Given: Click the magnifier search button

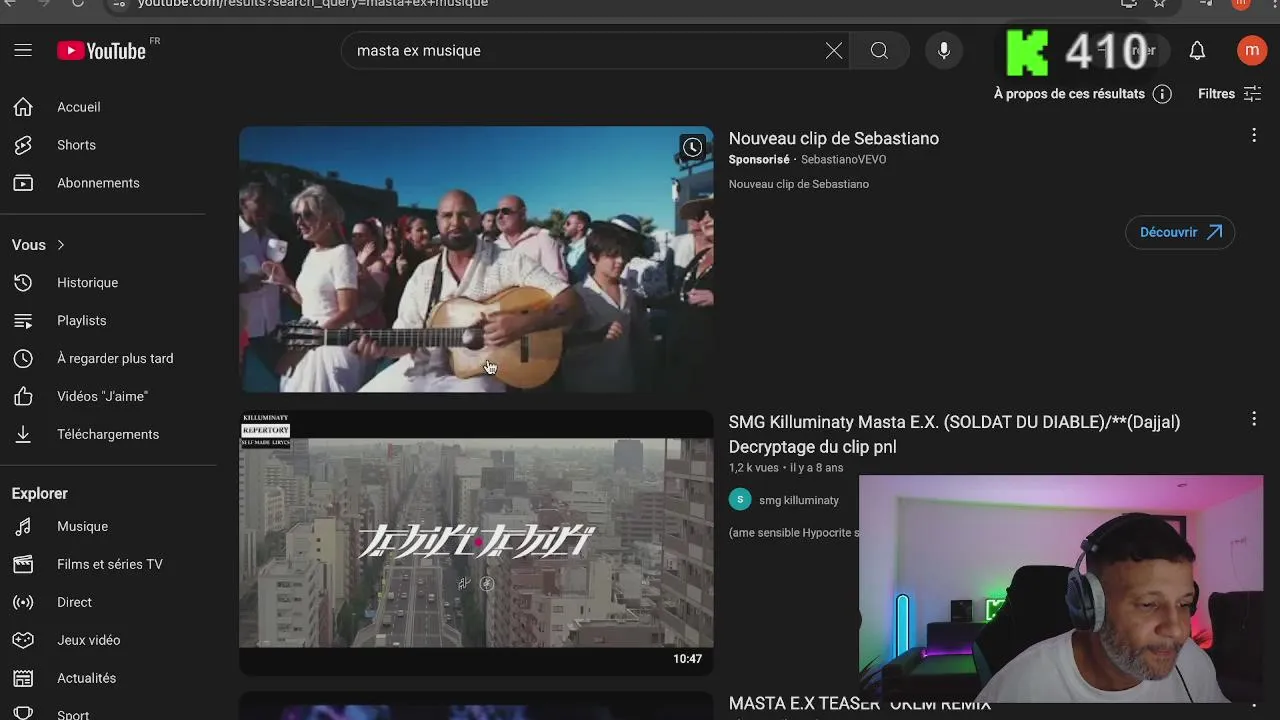Looking at the screenshot, I should click(x=879, y=51).
